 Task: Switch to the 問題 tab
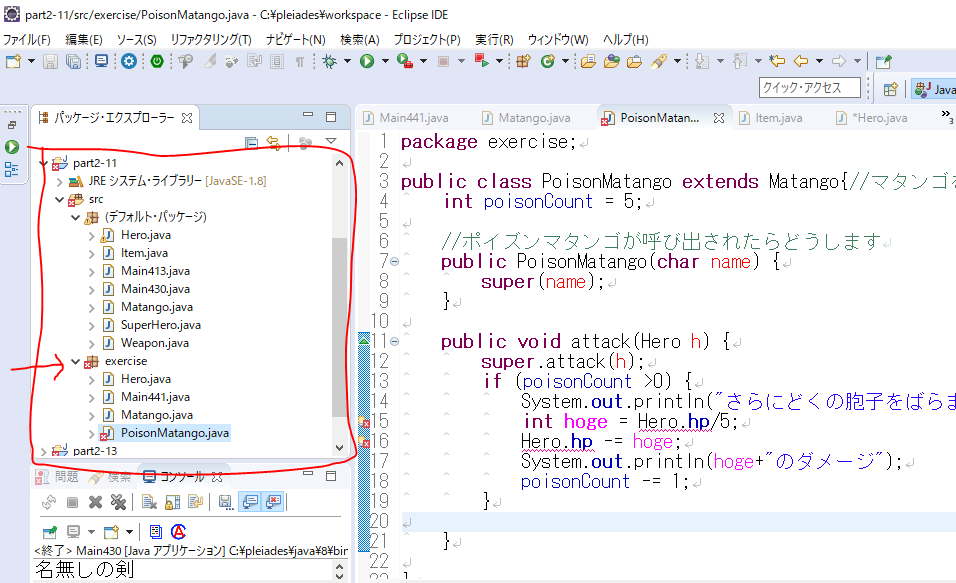point(66,477)
